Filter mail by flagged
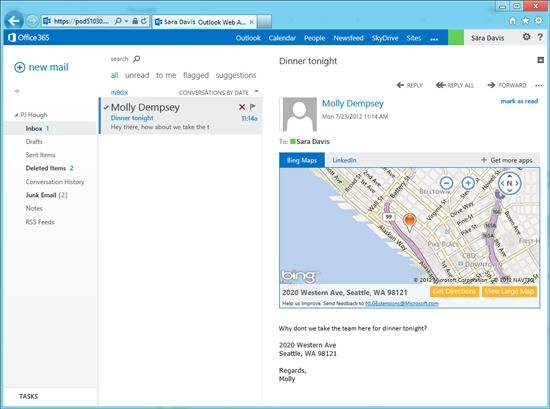The image size is (550, 409). 196,75
